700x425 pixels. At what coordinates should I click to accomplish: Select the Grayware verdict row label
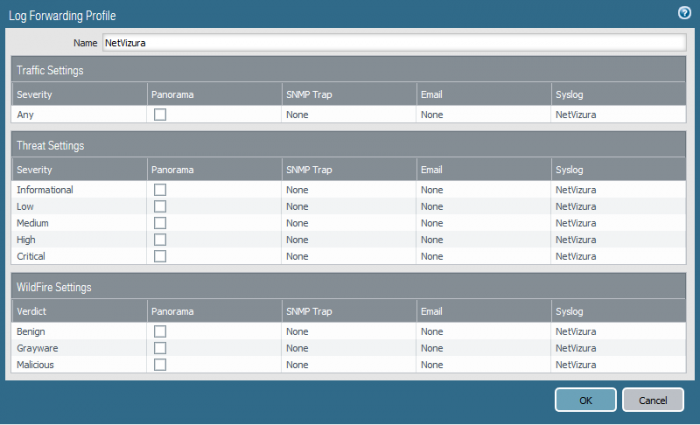pyautogui.click(x=37, y=348)
